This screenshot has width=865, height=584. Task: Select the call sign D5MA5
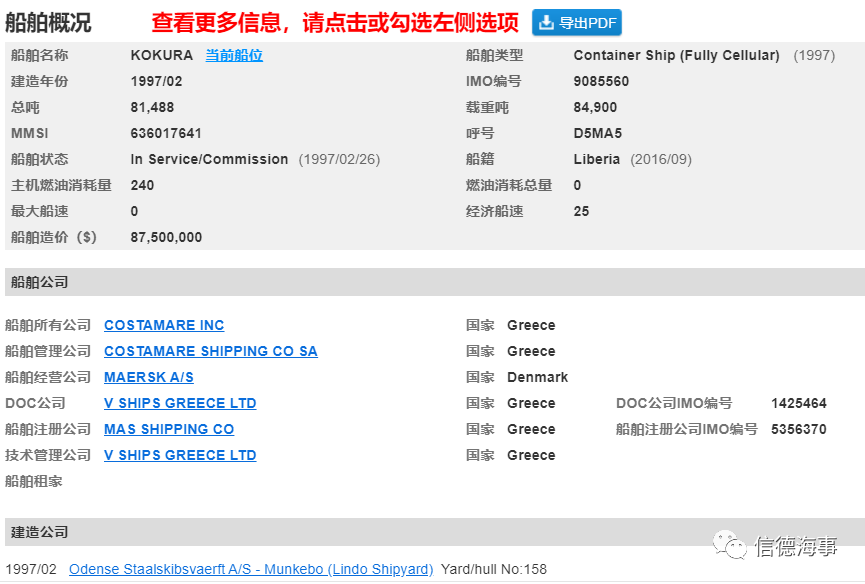click(597, 133)
